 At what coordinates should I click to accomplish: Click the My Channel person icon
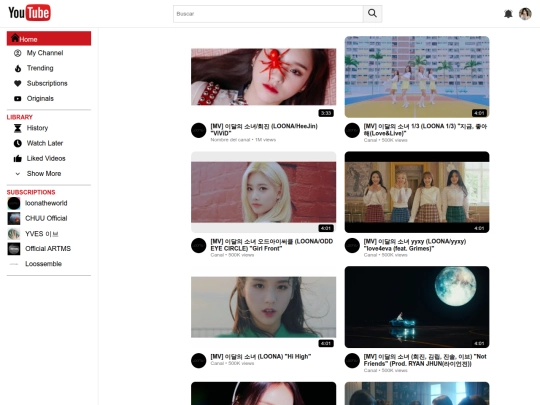pyautogui.click(x=18, y=53)
